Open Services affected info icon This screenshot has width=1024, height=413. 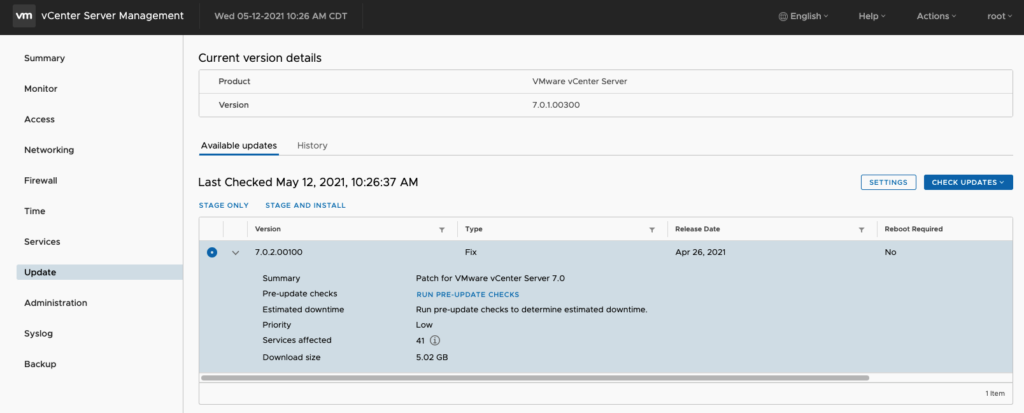(436, 341)
